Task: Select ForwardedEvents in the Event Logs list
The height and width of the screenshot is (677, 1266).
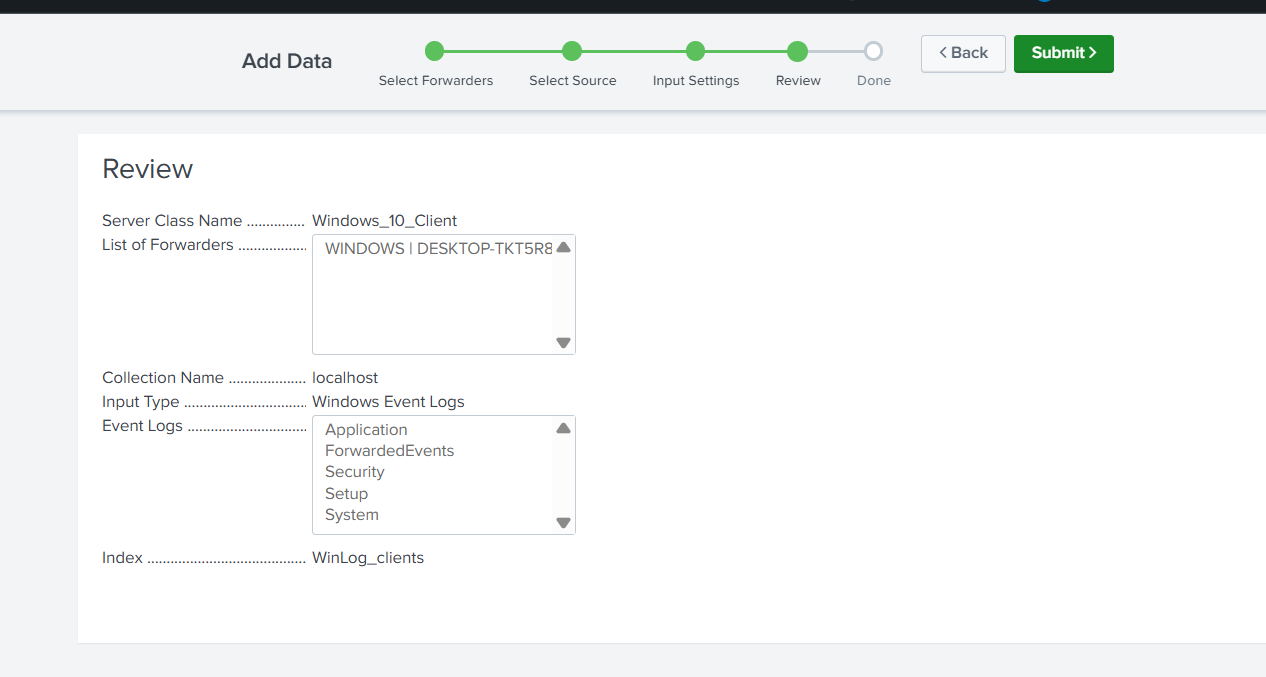Action: pyautogui.click(x=389, y=451)
